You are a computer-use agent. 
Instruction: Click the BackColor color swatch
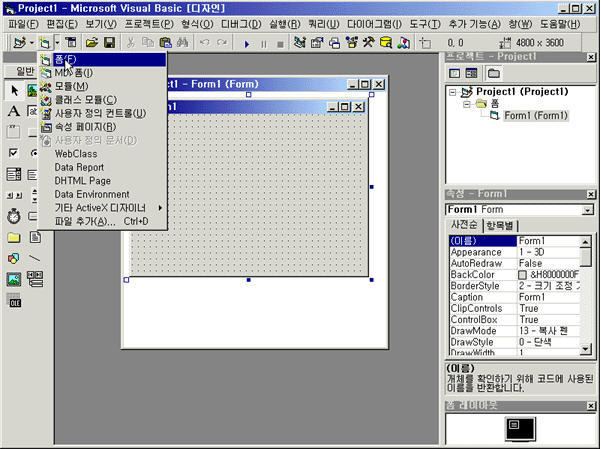(522, 275)
